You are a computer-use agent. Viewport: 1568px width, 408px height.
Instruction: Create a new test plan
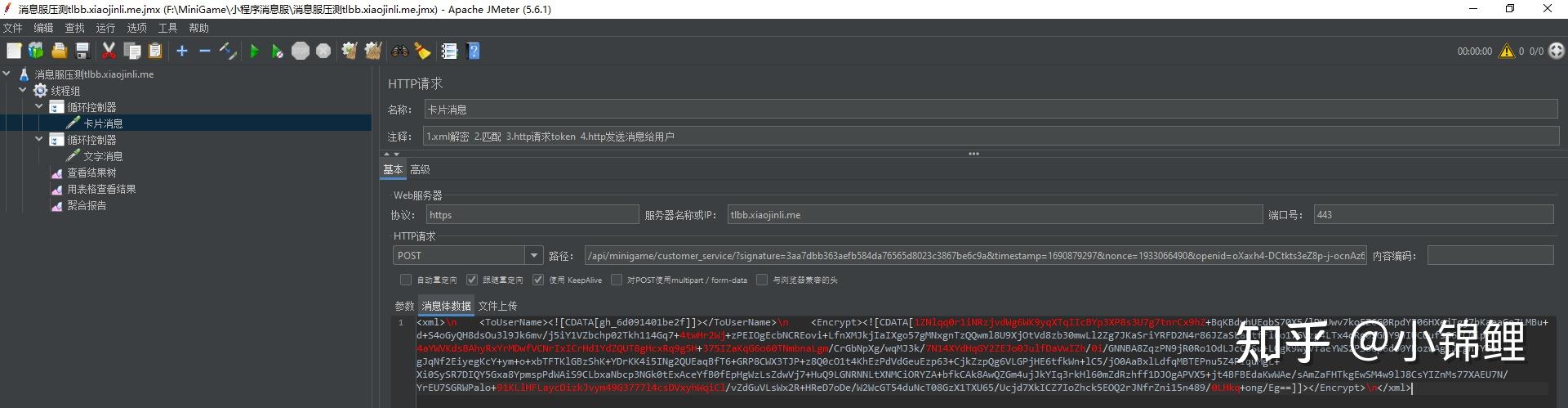pos(14,51)
